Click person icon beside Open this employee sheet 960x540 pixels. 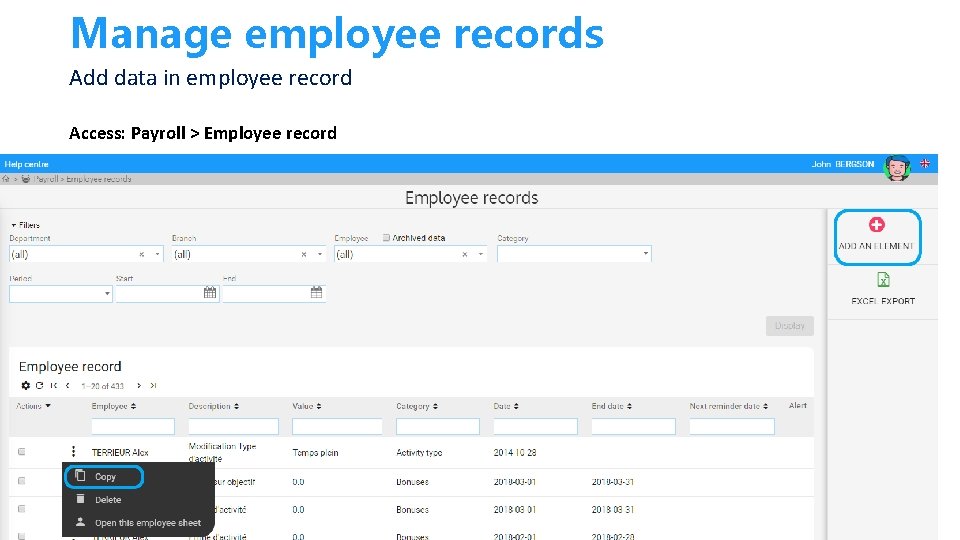click(80, 522)
